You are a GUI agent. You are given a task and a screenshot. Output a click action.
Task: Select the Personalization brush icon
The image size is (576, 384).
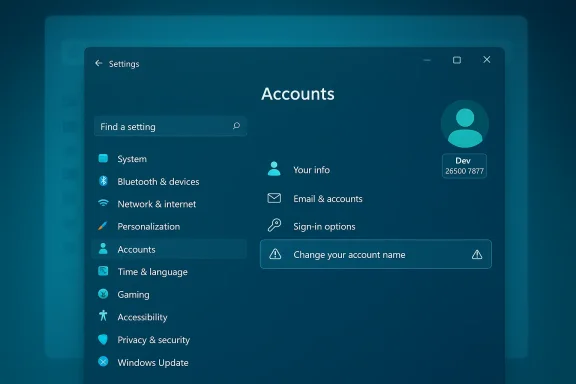point(102,226)
